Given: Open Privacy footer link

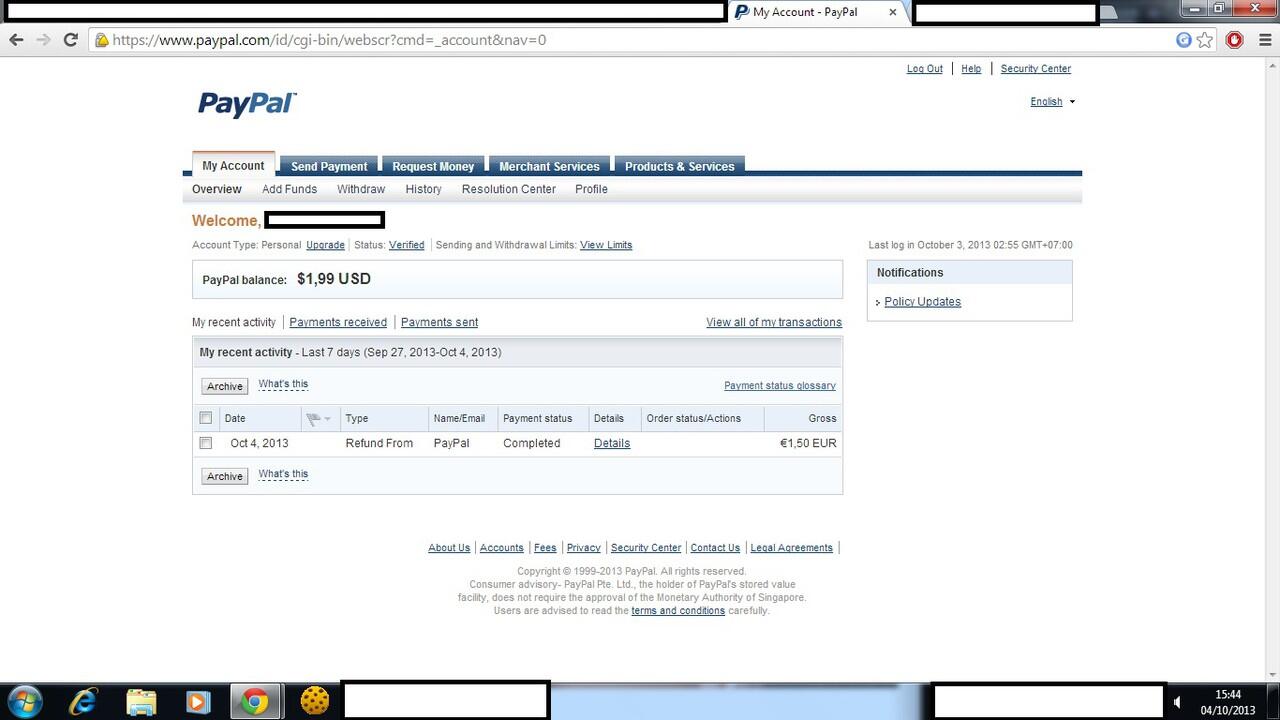Looking at the screenshot, I should coord(583,548).
